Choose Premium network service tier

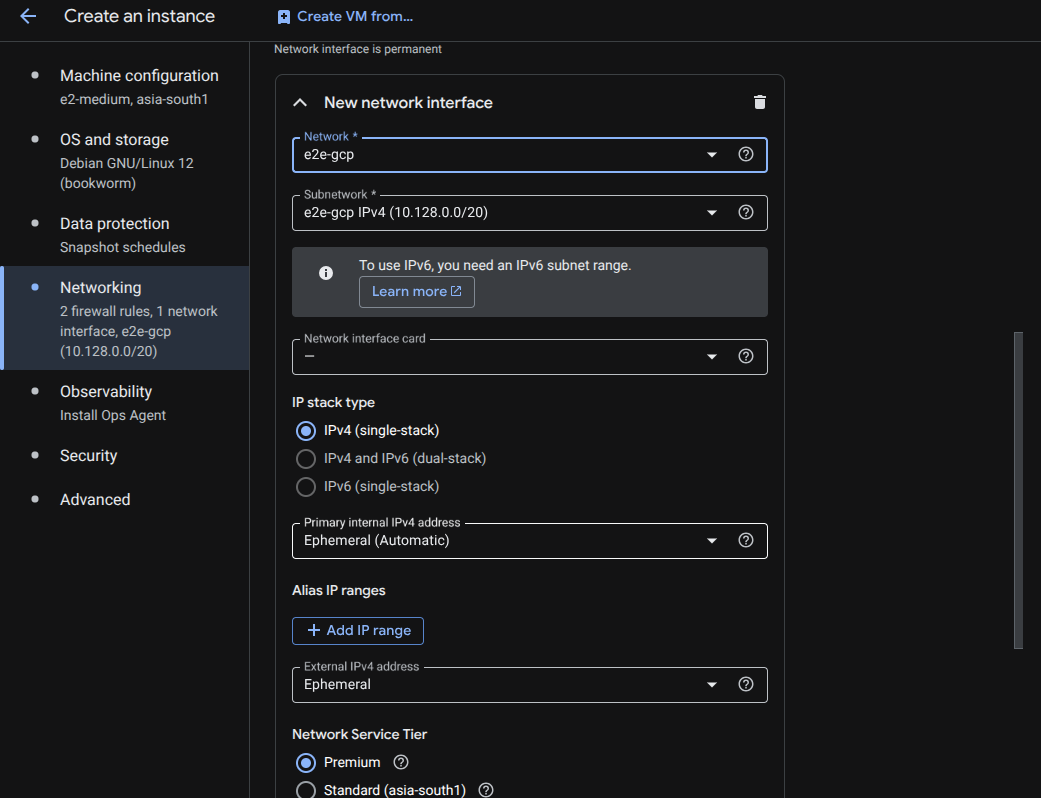(305, 763)
